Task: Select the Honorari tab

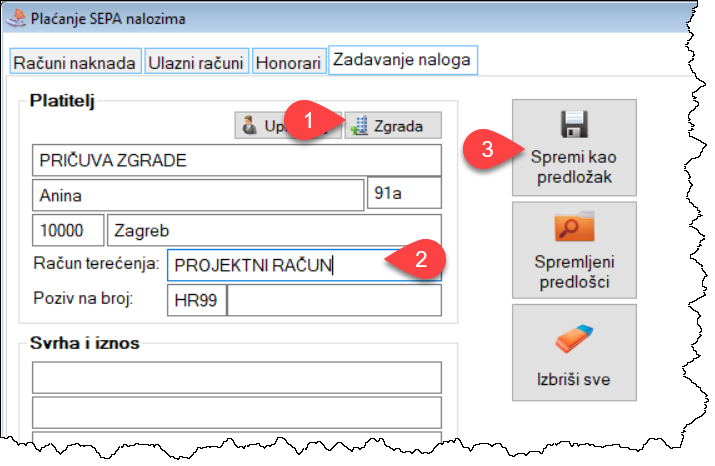Action: (289, 62)
